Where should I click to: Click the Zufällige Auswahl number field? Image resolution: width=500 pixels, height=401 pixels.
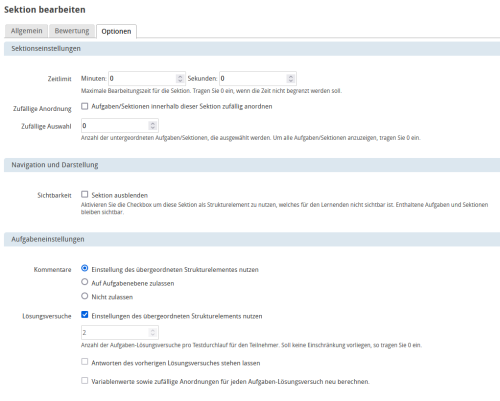pos(120,126)
